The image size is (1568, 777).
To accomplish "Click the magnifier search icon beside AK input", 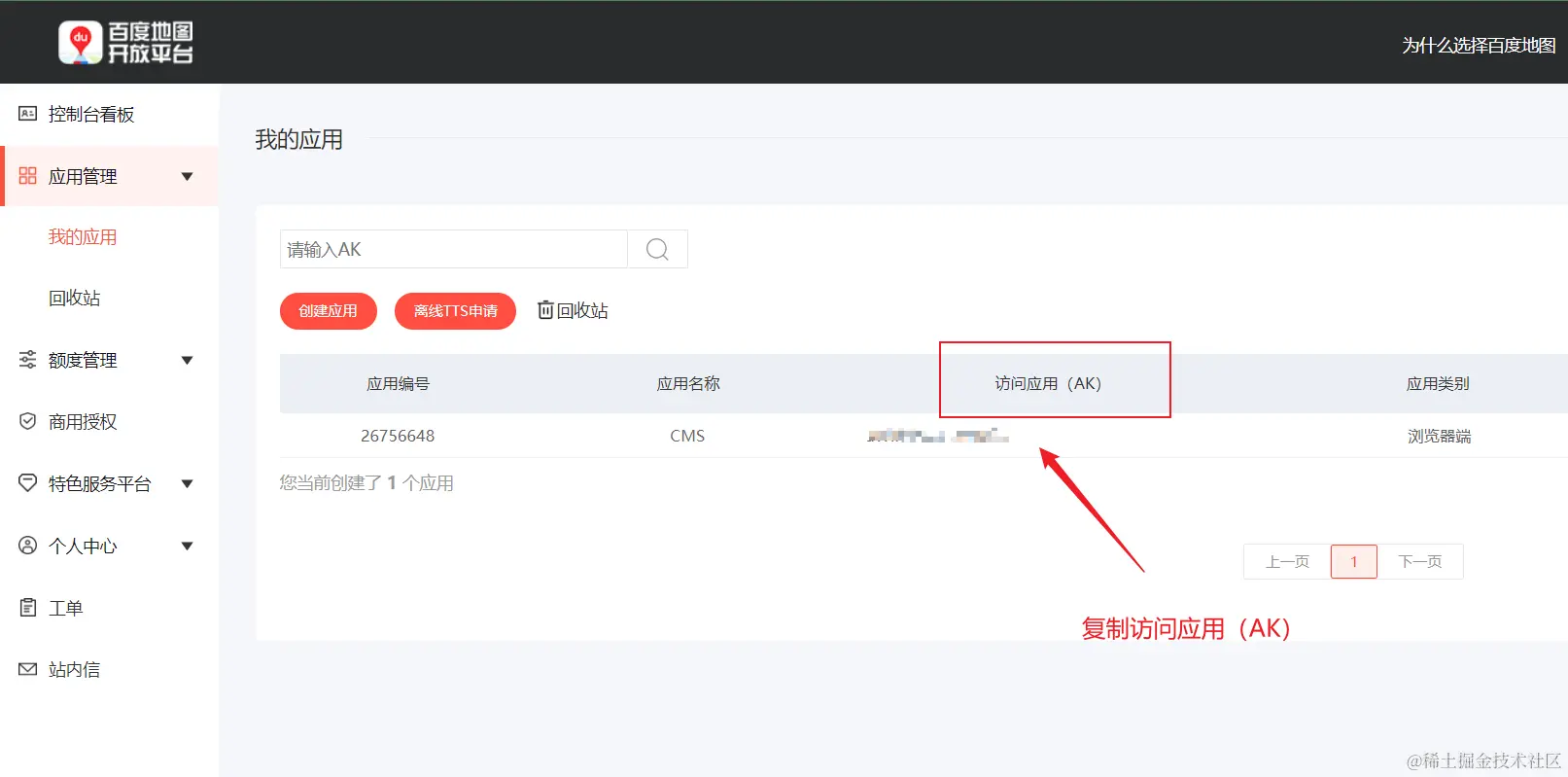I will 657,249.
